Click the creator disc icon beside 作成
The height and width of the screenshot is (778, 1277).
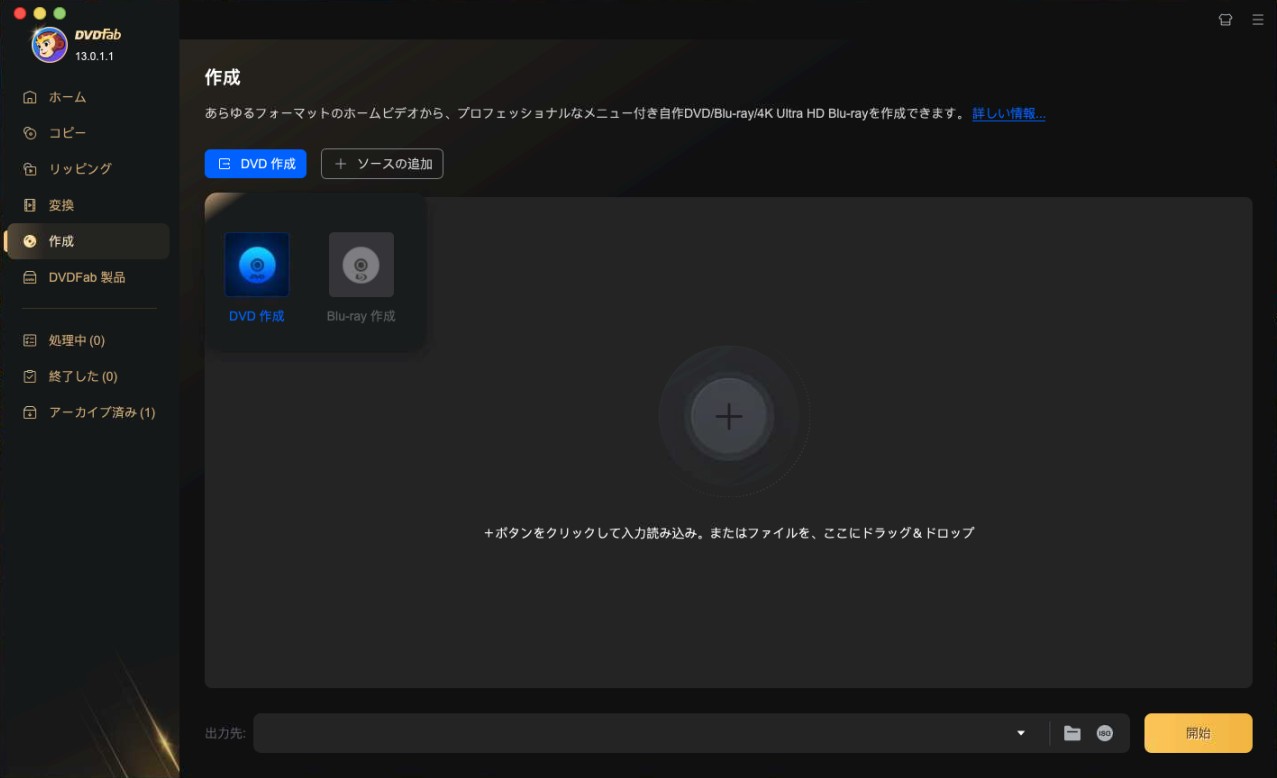30,241
